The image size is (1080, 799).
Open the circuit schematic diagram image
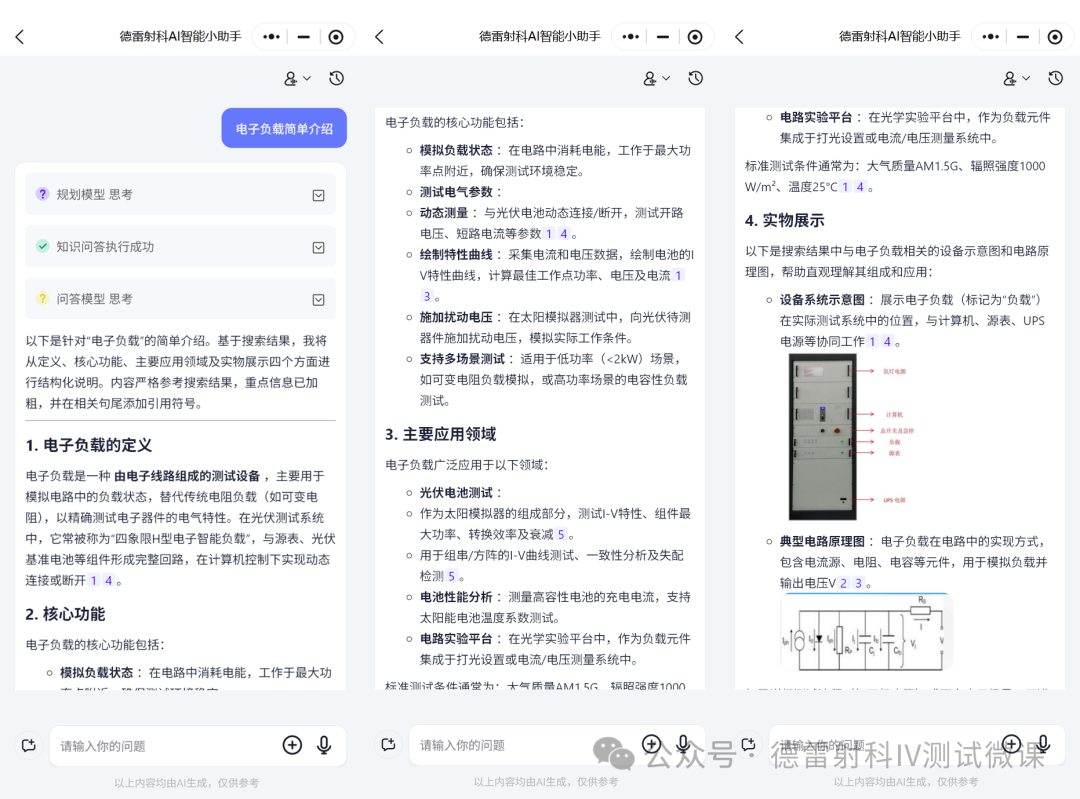coord(866,632)
